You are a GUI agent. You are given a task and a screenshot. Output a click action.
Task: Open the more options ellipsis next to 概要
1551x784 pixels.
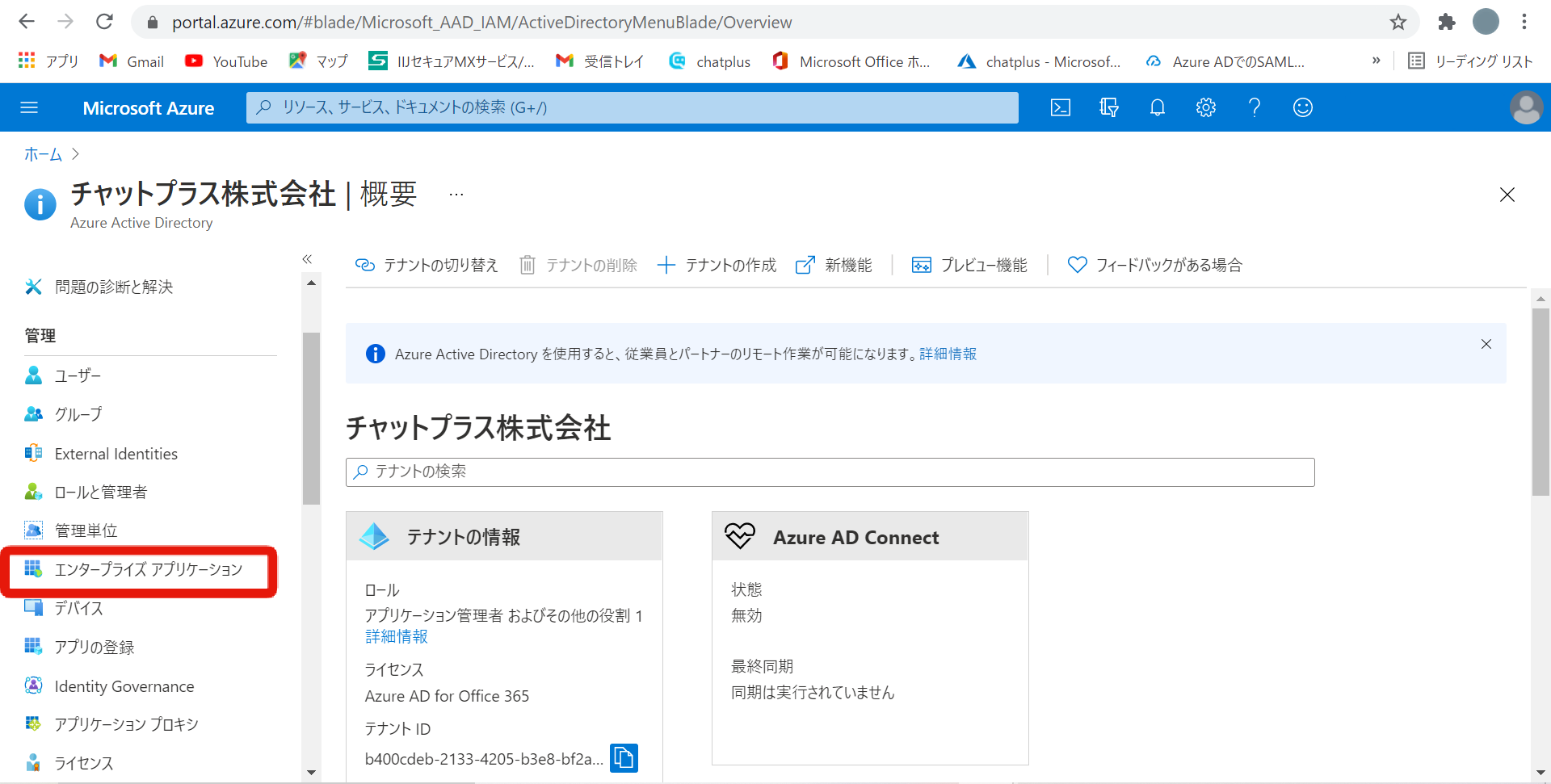coord(456,195)
